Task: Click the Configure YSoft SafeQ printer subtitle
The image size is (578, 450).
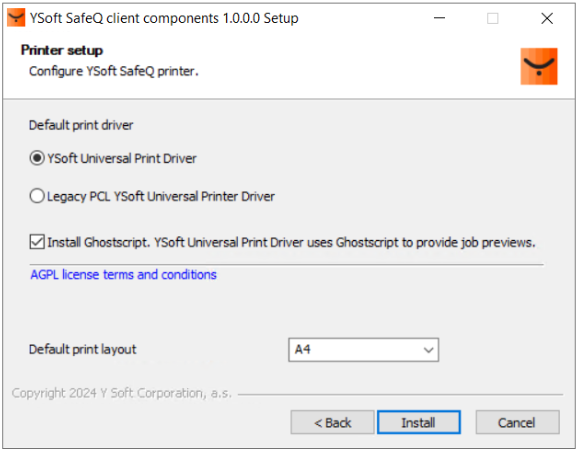Action: [x=114, y=71]
